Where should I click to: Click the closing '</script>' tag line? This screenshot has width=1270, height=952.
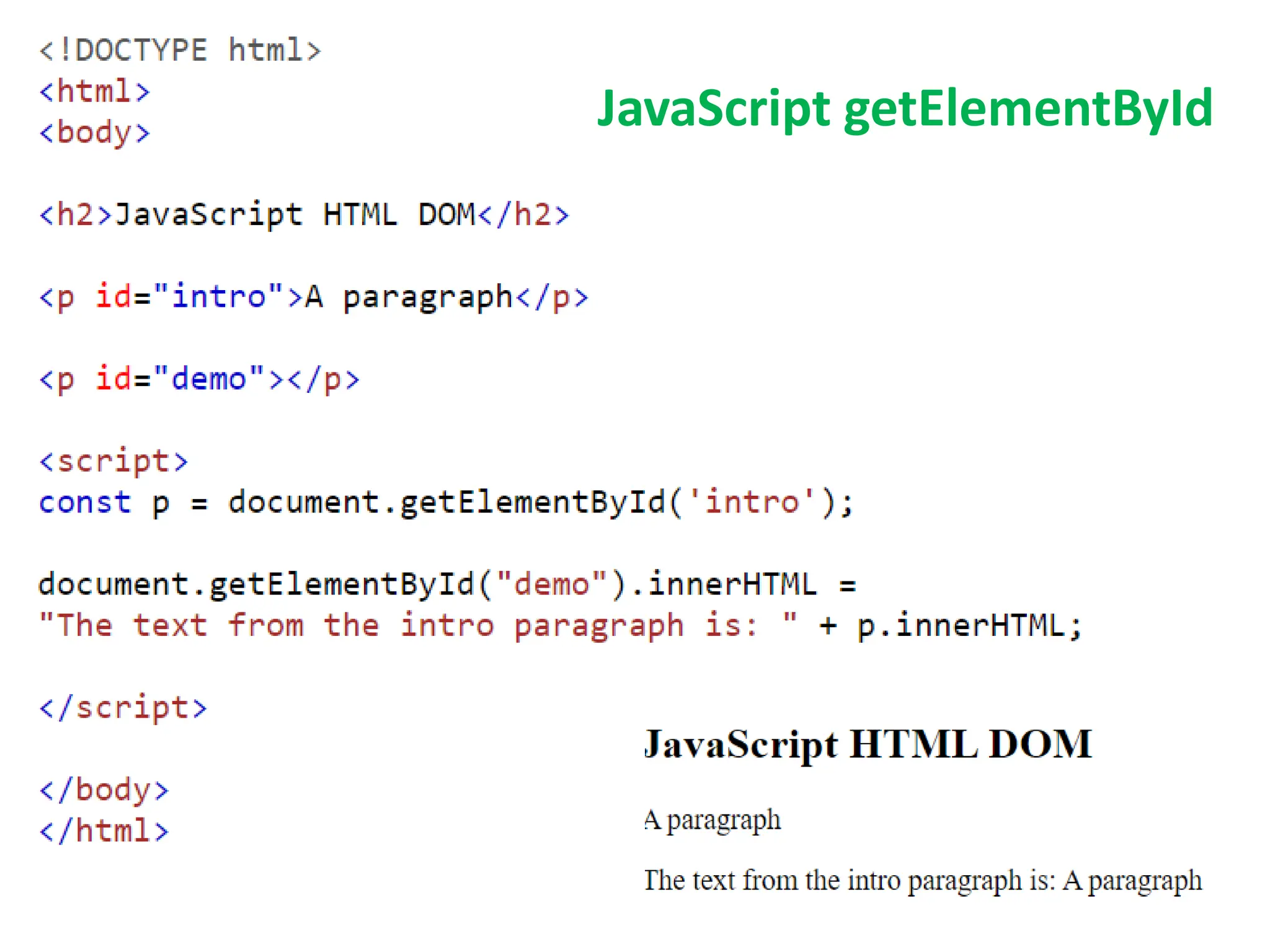123,708
